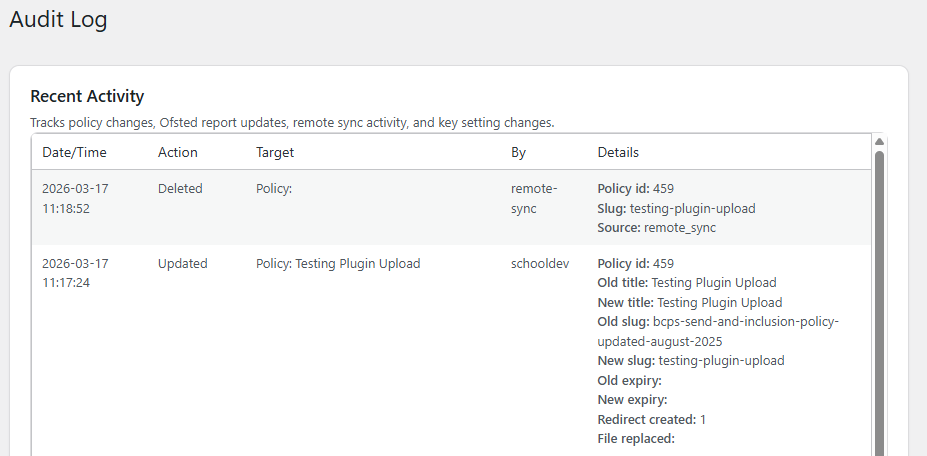The height and width of the screenshot is (456, 927).
Task: Click the Date/Time column header
Action: click(x=74, y=152)
